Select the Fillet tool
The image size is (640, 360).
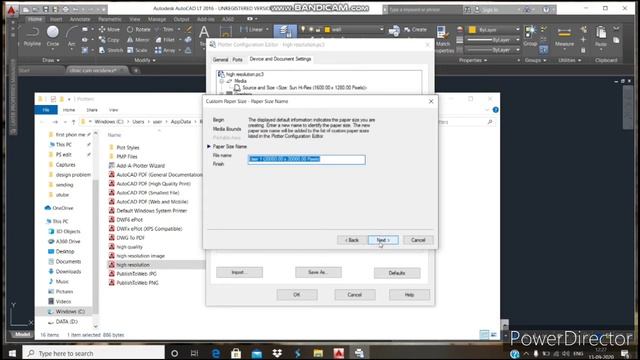tap(165, 40)
